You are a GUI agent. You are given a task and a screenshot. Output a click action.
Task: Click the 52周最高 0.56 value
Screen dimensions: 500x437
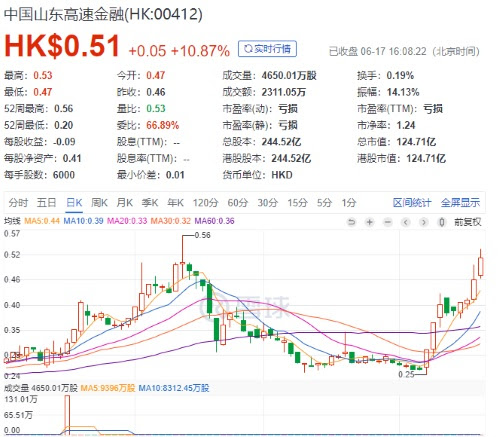[x=64, y=109]
